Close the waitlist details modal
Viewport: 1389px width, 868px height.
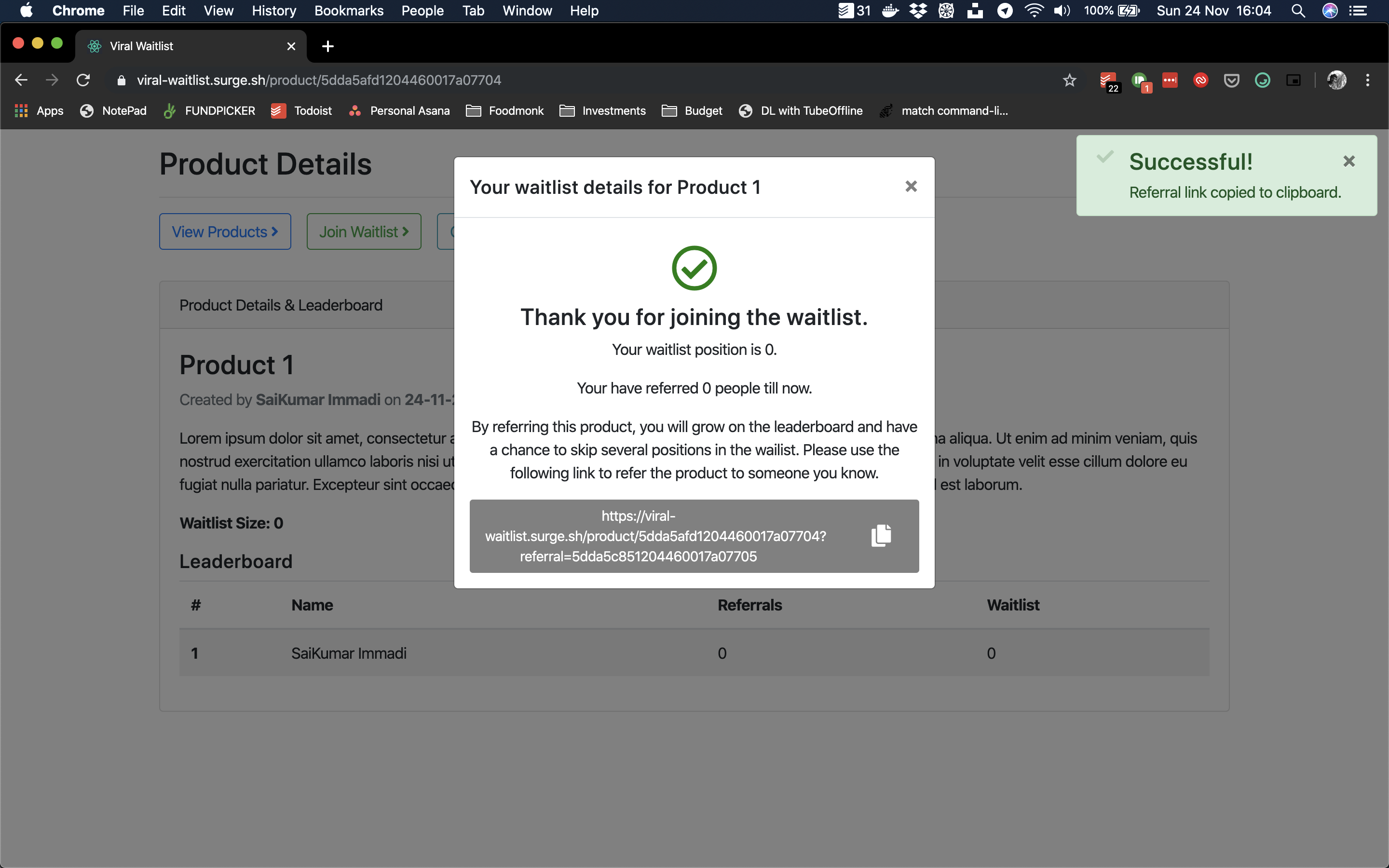(911, 187)
